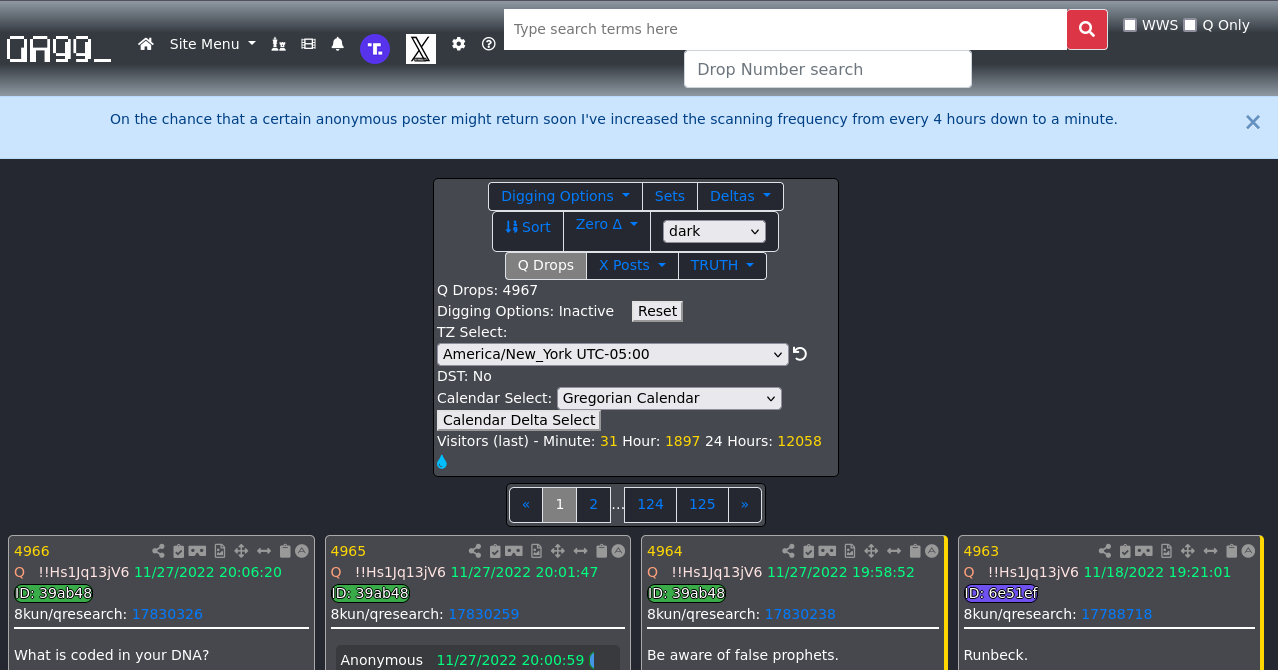Click the share icon on drop 4964
Screen dimensions: 1278x670
pyautogui.click(x=788, y=551)
